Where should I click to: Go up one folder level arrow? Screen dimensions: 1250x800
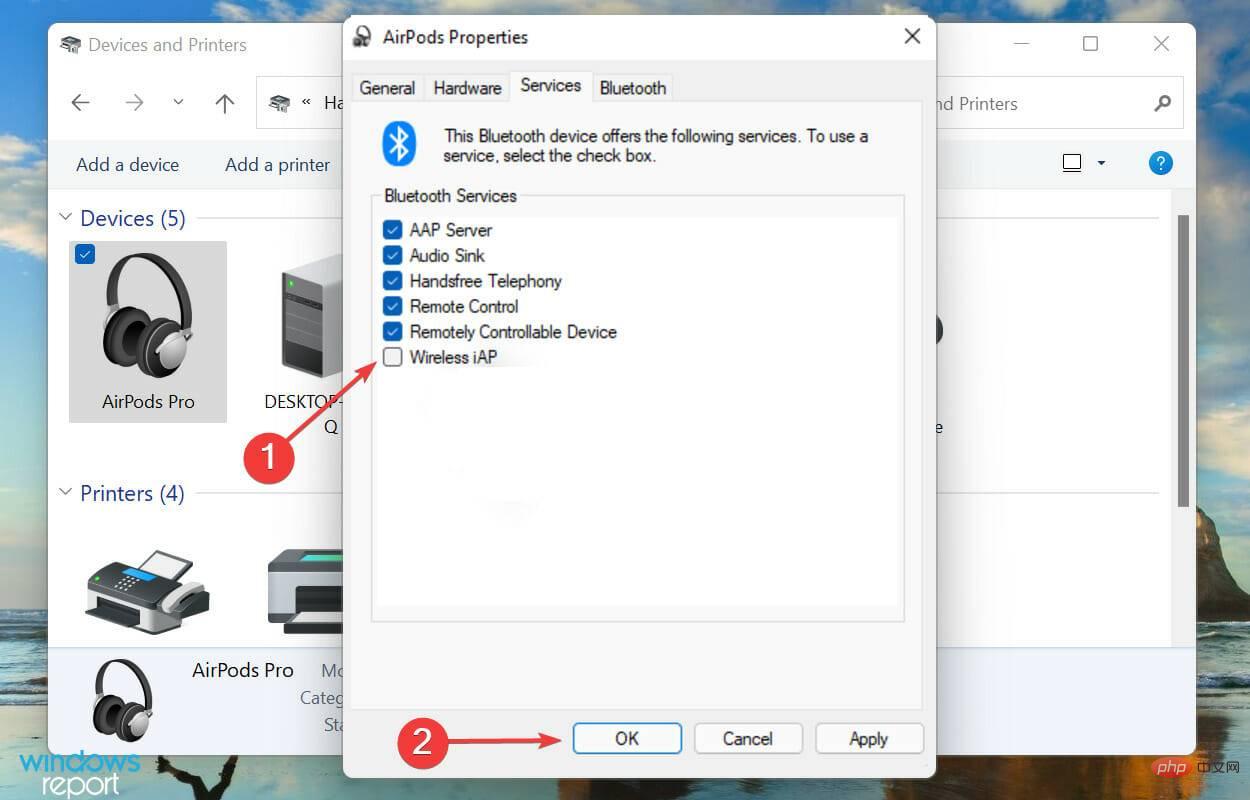point(225,103)
